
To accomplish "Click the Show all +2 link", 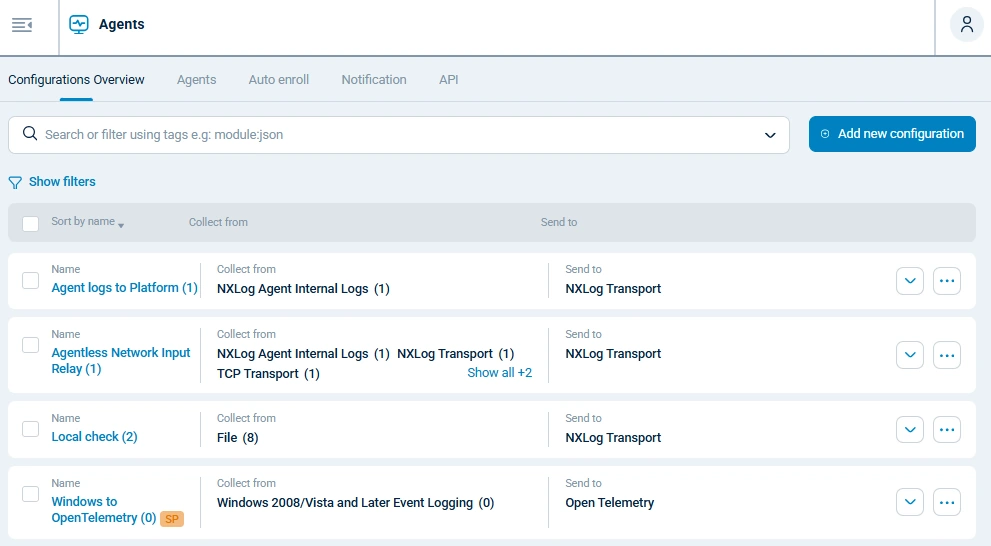I will pos(499,373).
